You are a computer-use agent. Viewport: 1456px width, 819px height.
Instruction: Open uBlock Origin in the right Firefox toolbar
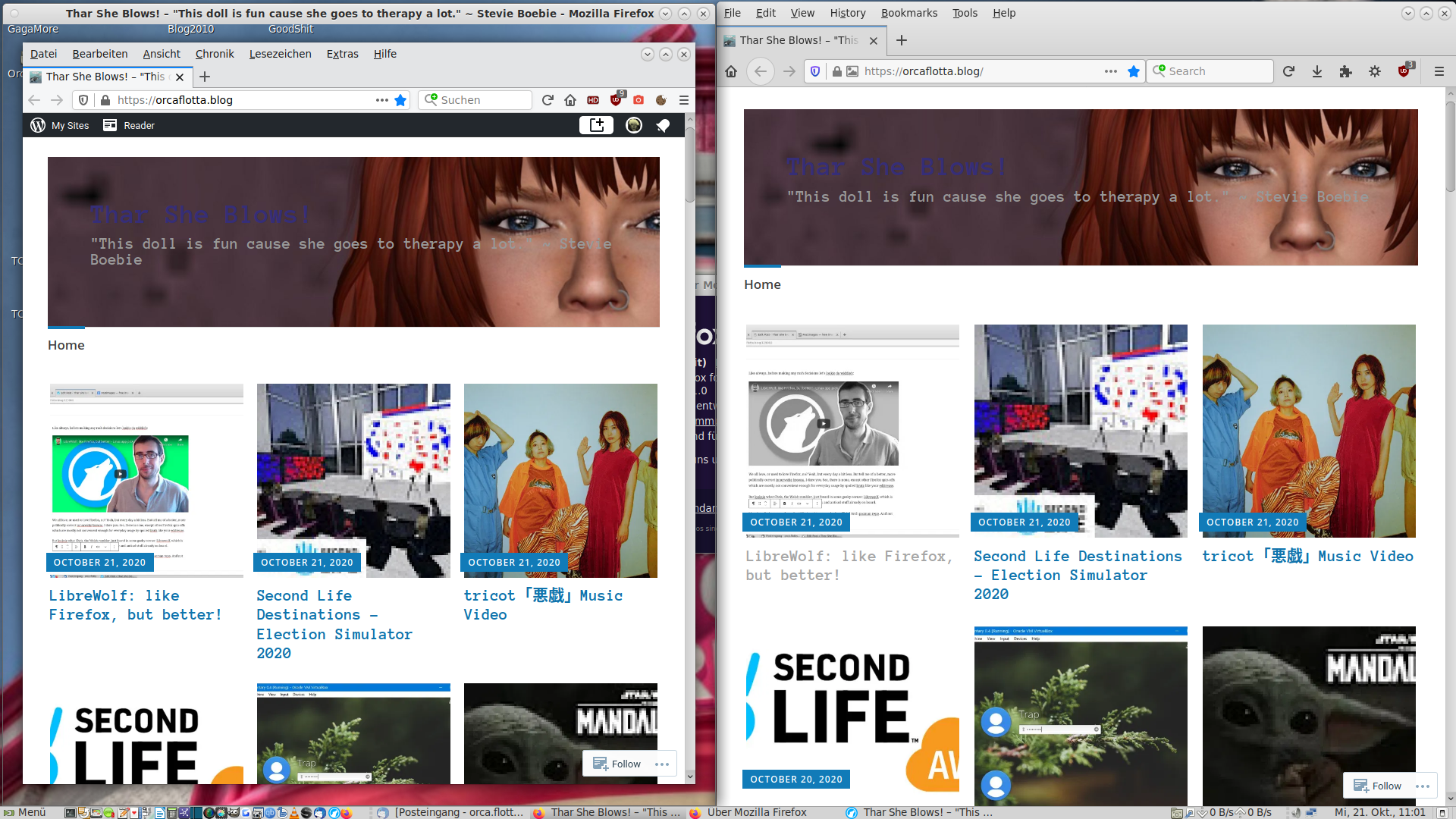point(1404,71)
